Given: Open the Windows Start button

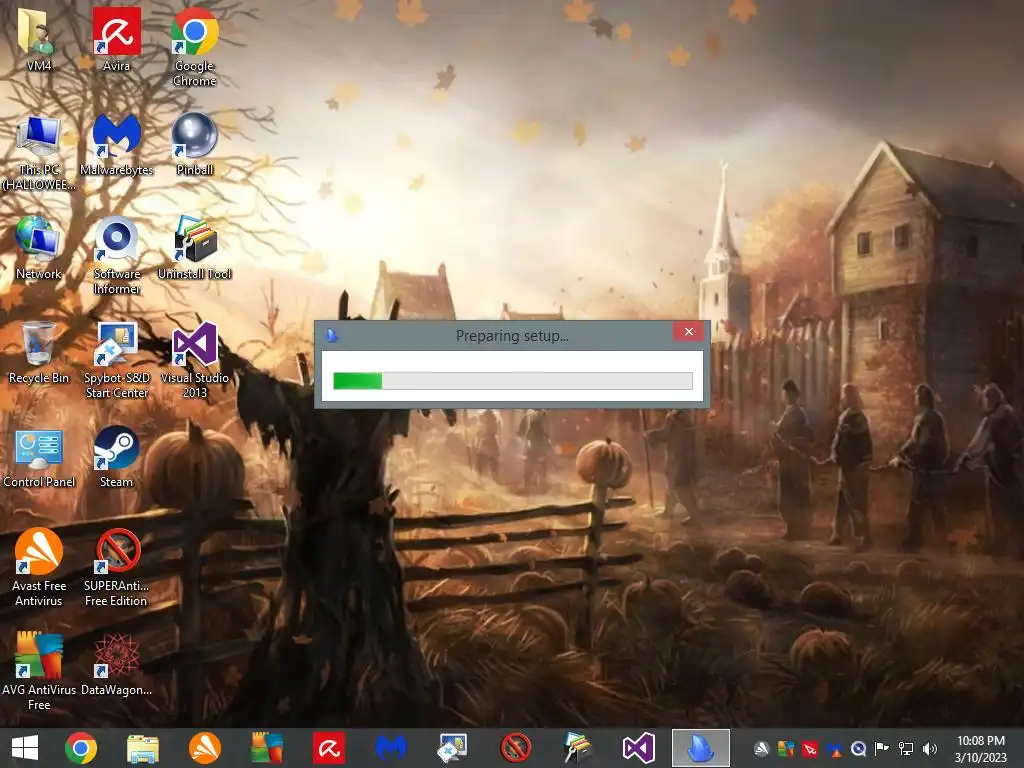Looking at the screenshot, I should pyautogui.click(x=25, y=748).
